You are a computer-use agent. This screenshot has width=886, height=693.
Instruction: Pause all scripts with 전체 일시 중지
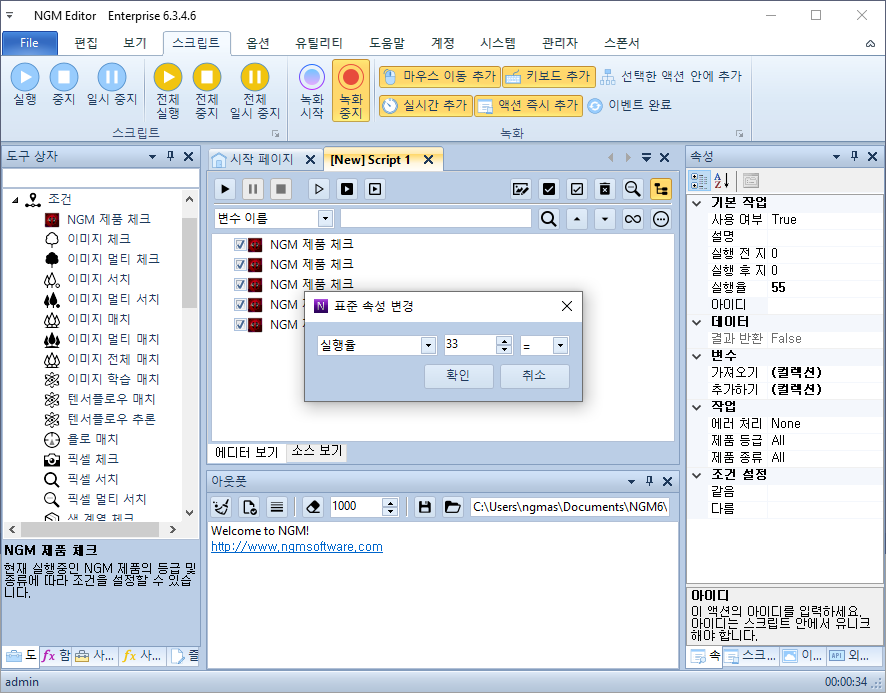tap(255, 91)
